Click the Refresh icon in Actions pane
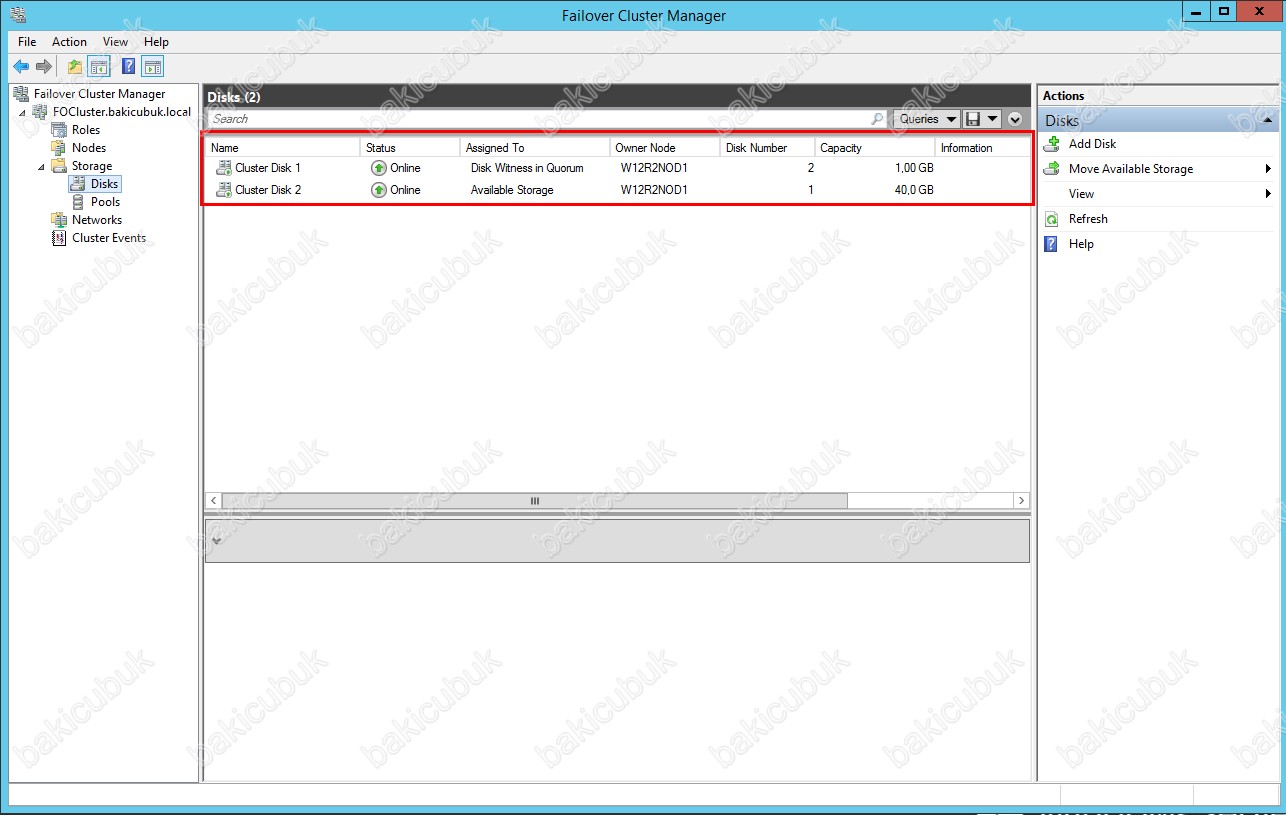Image resolution: width=1286 pixels, height=815 pixels. [x=1051, y=219]
